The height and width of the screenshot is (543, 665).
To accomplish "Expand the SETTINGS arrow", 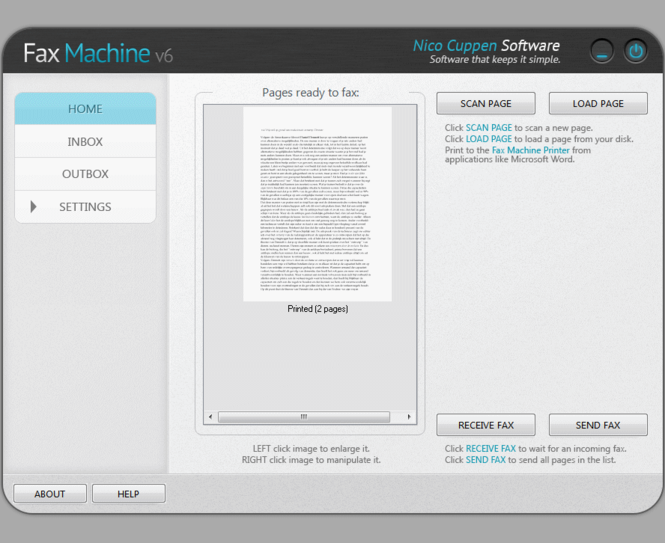I will pos(34,207).
